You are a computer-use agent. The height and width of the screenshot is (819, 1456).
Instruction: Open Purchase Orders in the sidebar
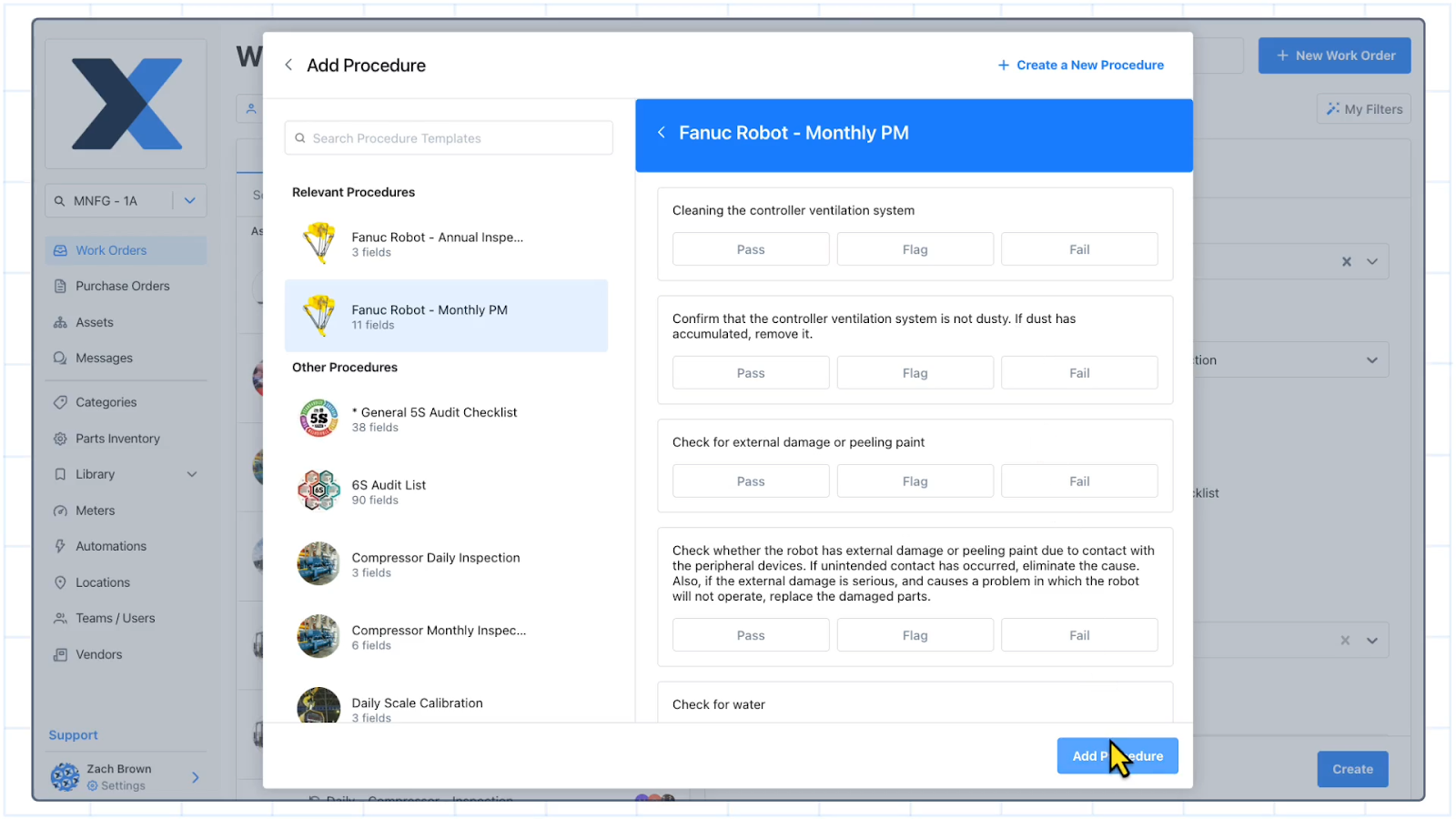coord(126,286)
